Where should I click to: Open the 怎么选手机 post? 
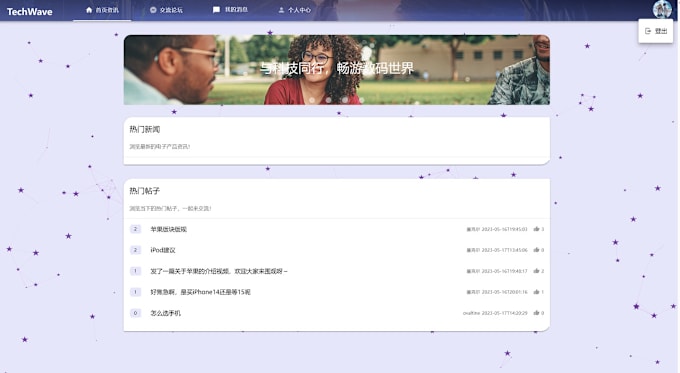pyautogui.click(x=166, y=313)
